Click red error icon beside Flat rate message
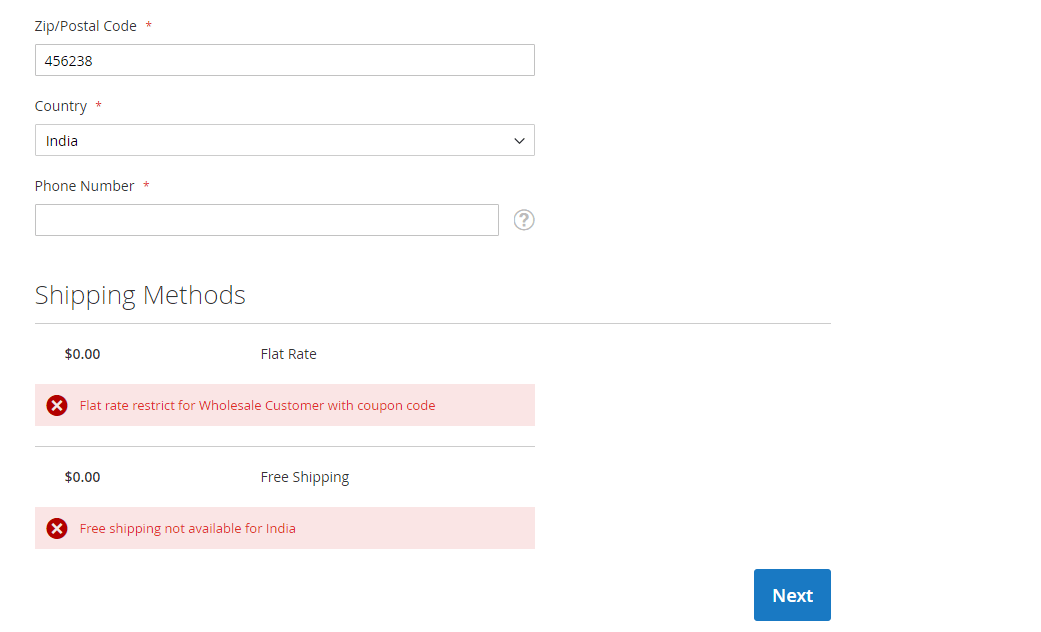This screenshot has height=632, width=1041. coord(57,405)
